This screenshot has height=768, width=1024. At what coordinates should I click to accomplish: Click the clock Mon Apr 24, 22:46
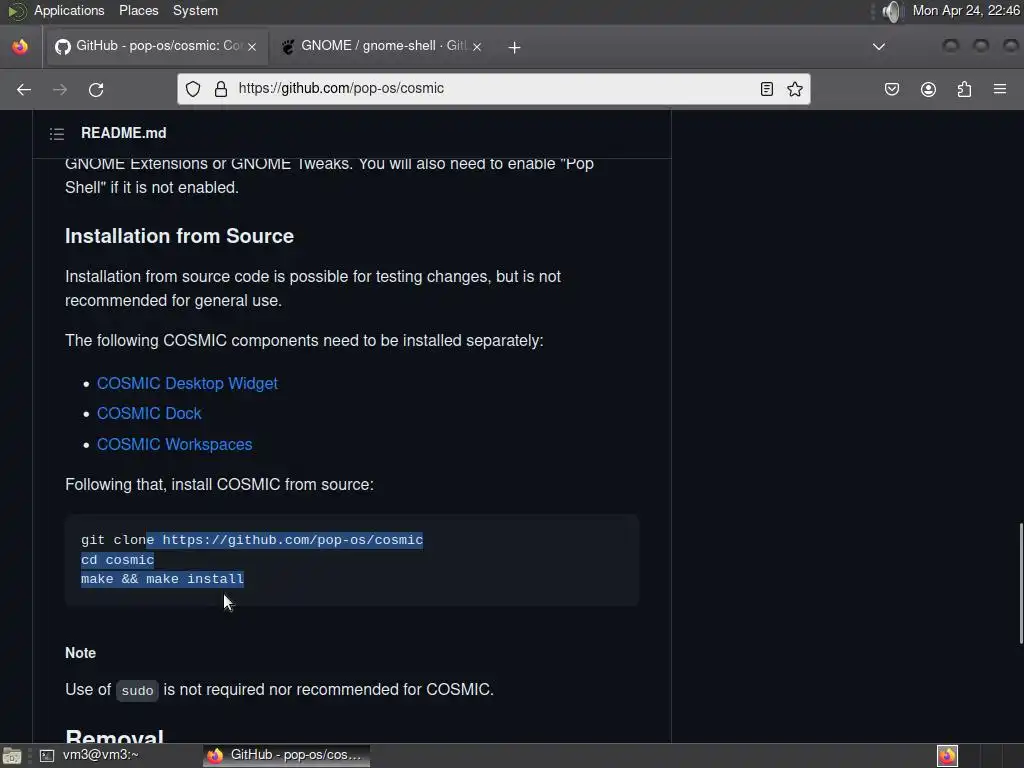[x=966, y=10]
